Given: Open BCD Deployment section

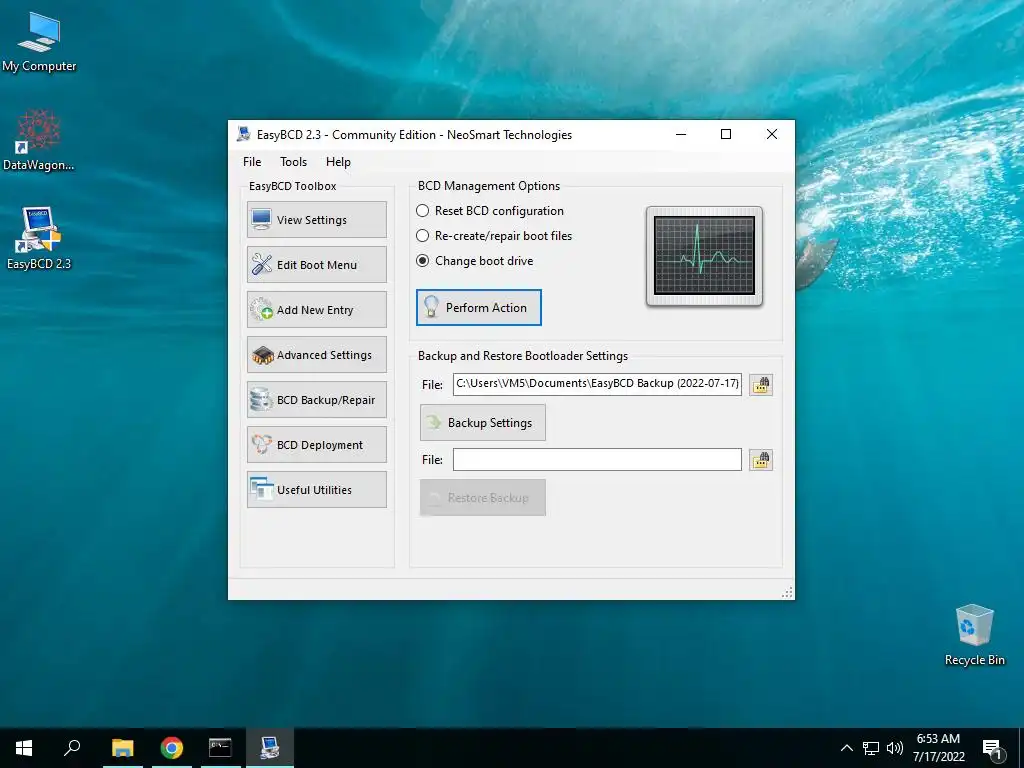Looking at the screenshot, I should pos(317,445).
